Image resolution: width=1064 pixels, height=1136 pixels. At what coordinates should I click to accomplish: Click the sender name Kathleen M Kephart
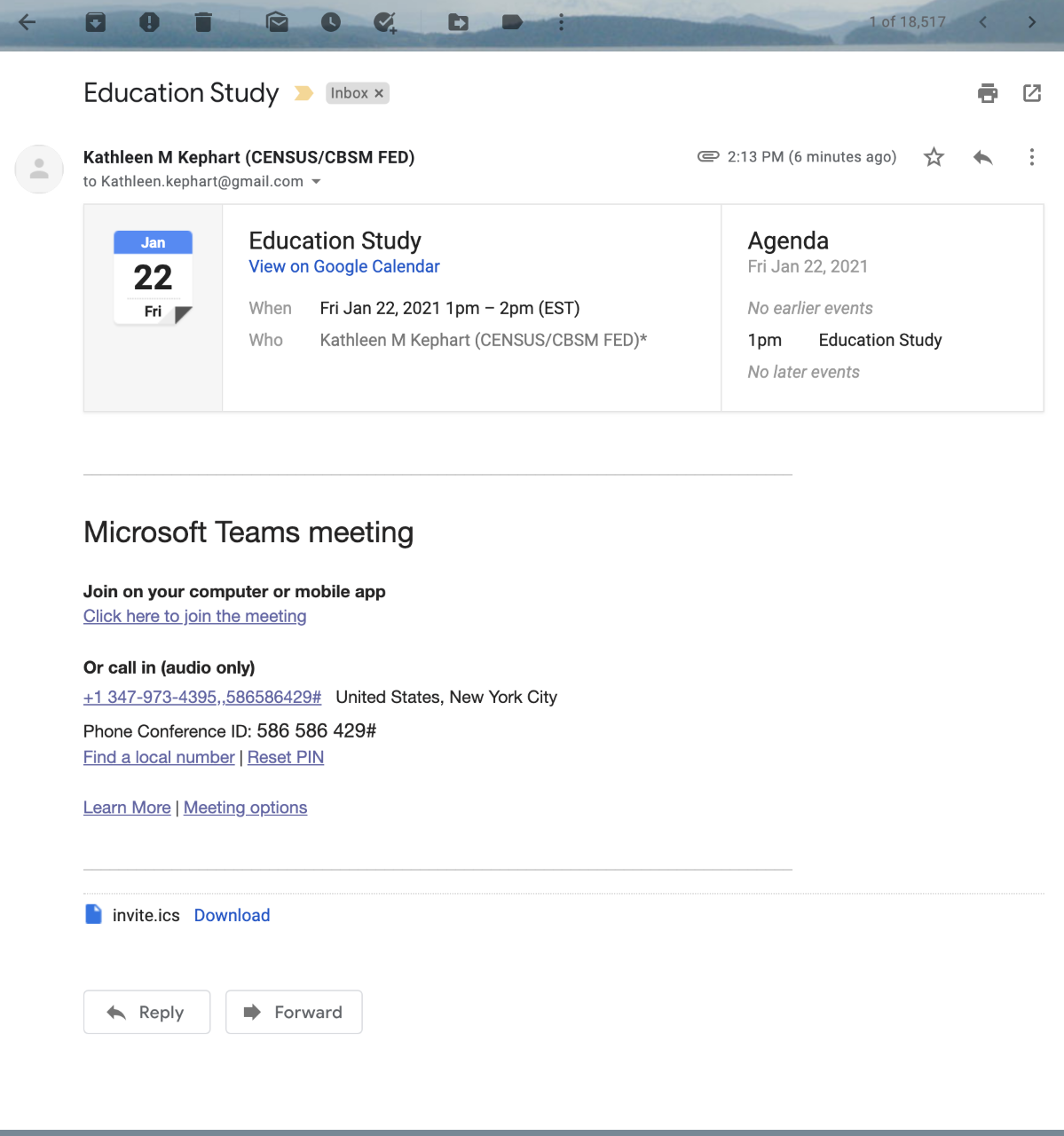click(x=249, y=157)
